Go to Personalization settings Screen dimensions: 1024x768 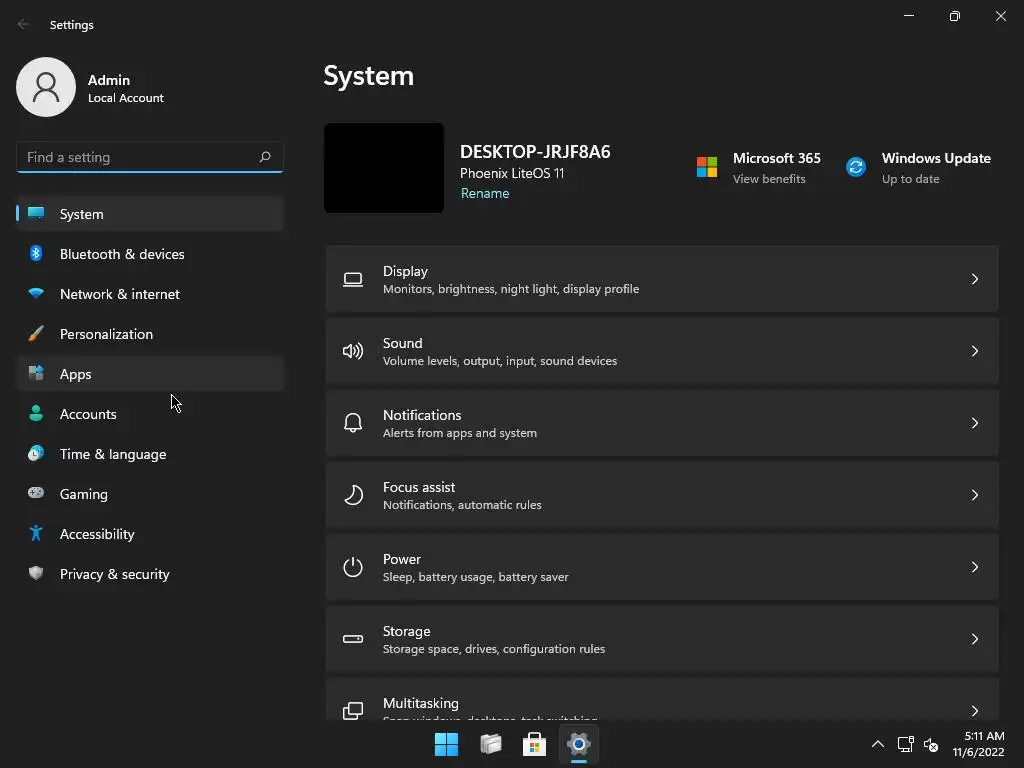[x=150, y=334]
